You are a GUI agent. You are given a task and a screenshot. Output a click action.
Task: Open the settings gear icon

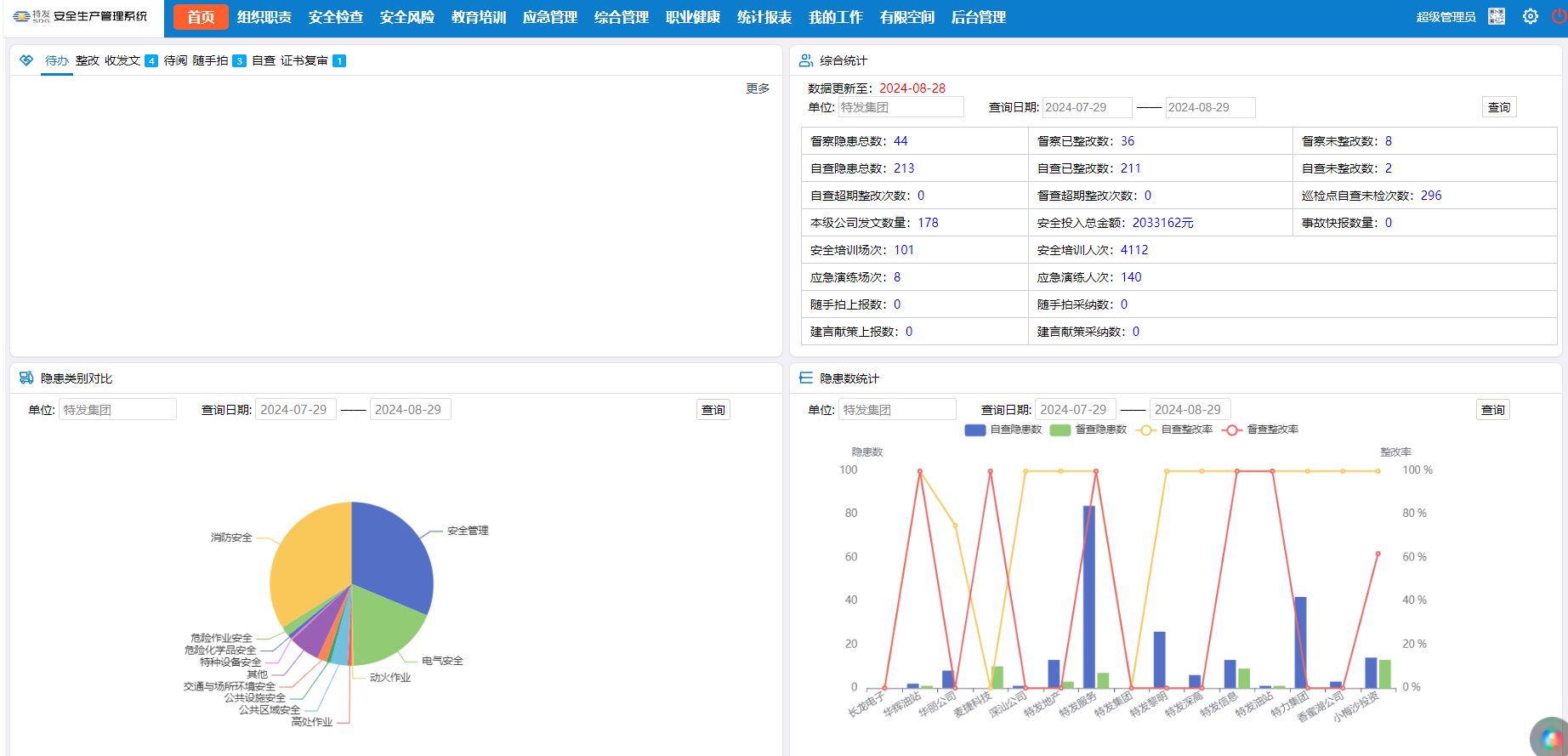[1530, 16]
